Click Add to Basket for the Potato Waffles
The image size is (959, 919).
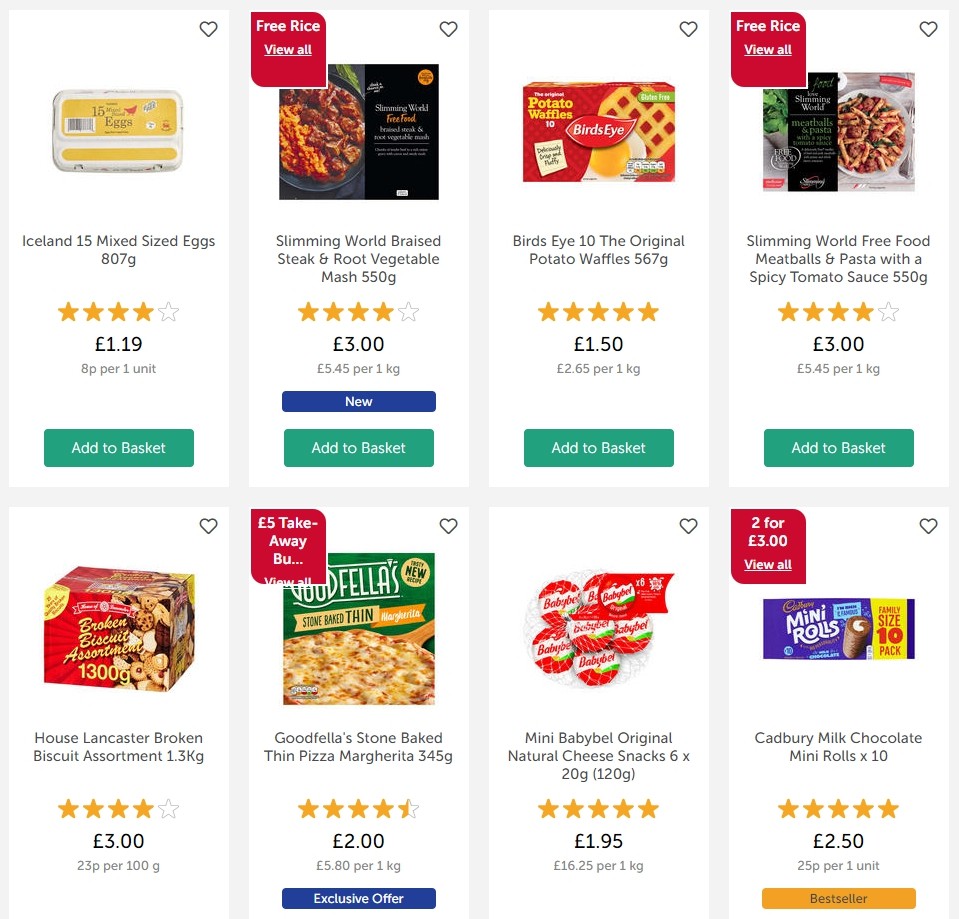[x=598, y=448]
